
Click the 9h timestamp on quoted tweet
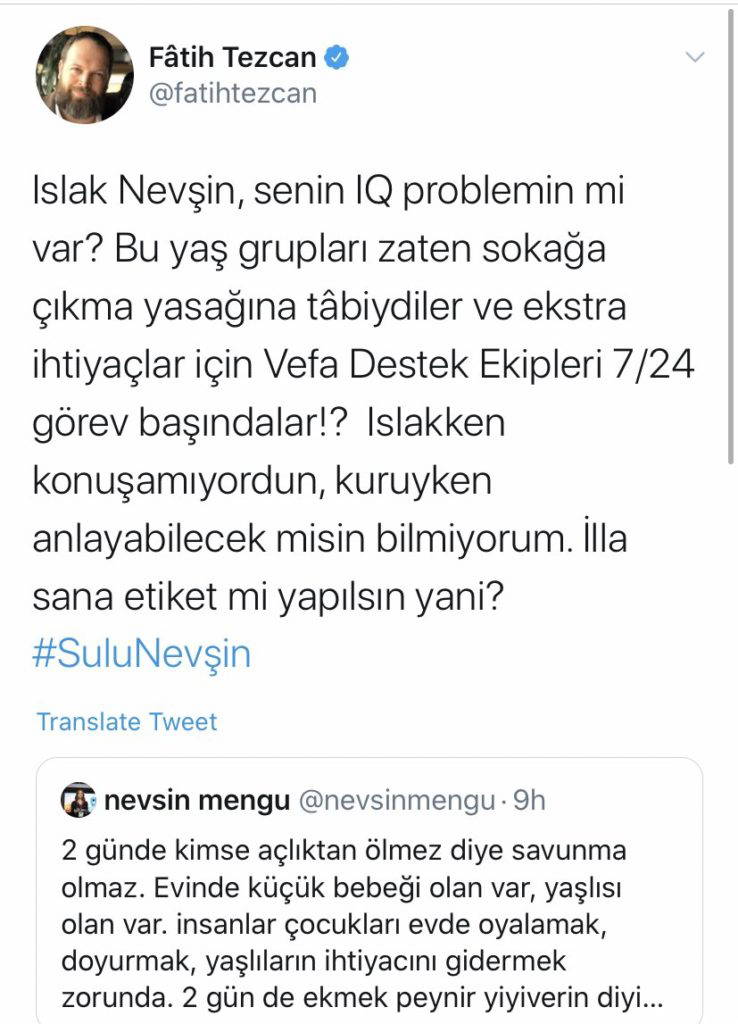527,800
